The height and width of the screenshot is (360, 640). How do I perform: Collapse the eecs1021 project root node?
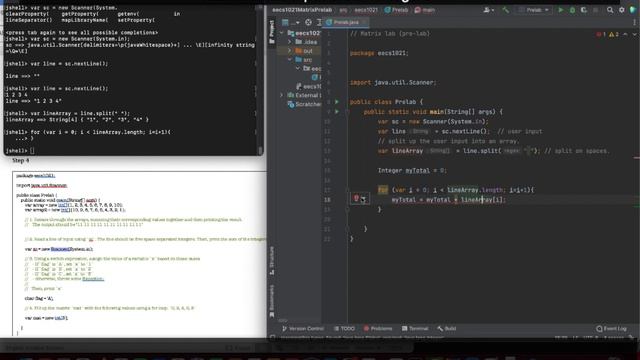(x=281, y=33)
